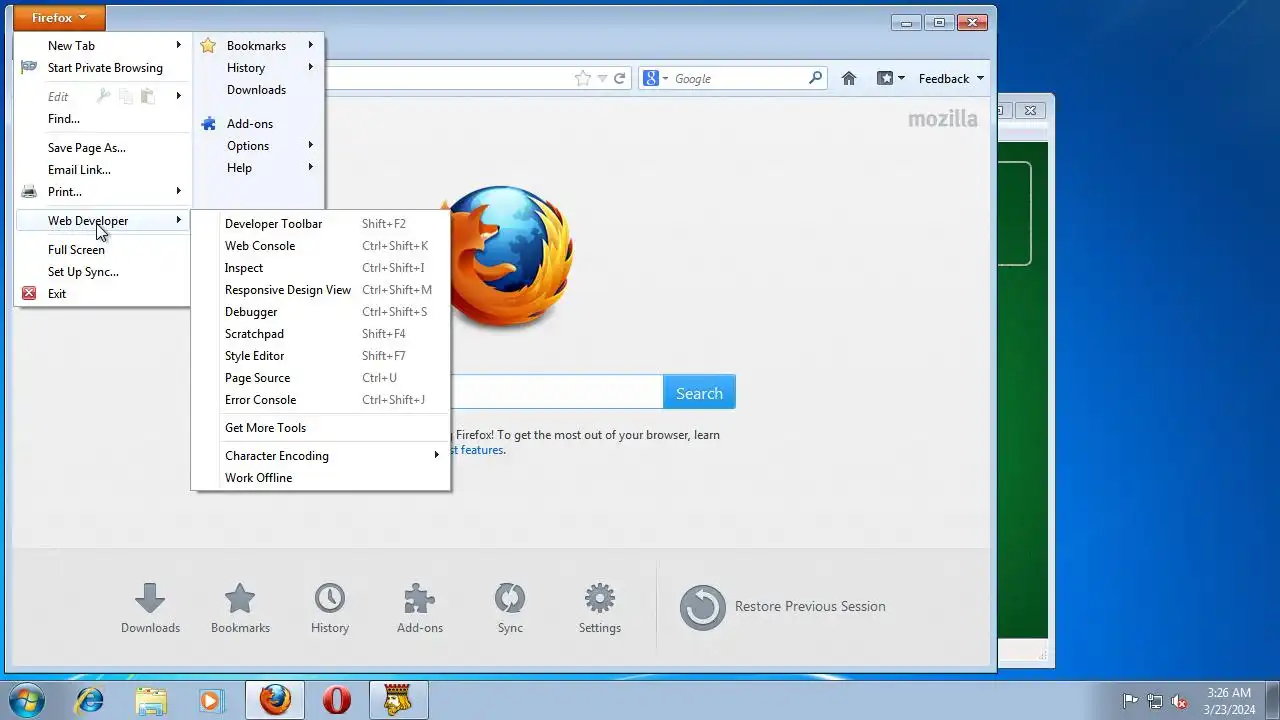
Task: Click the Action Center flag tray icon
Action: pyautogui.click(x=1130, y=701)
